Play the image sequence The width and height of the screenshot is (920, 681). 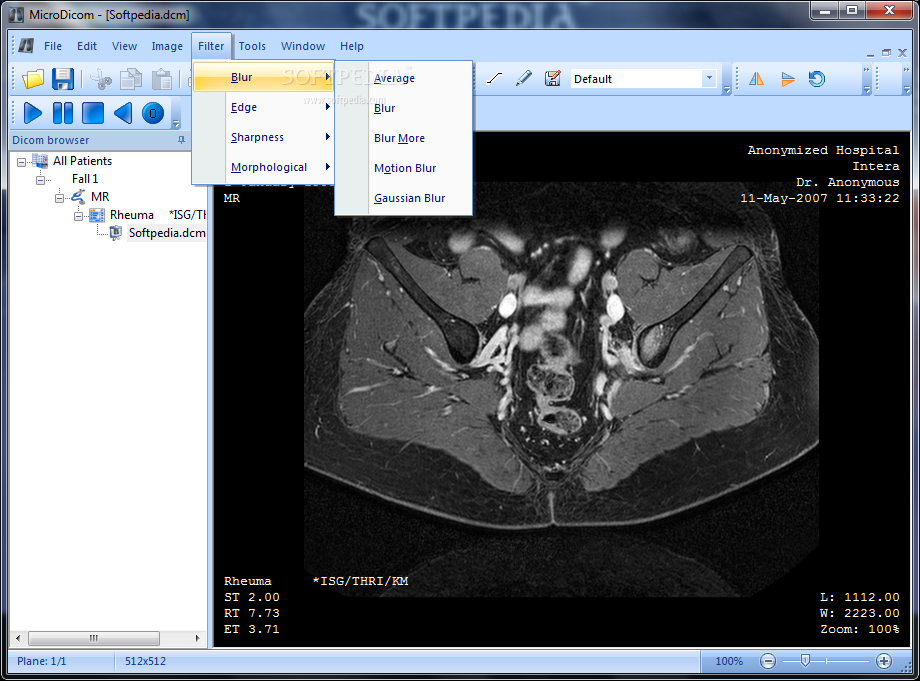click(32, 113)
